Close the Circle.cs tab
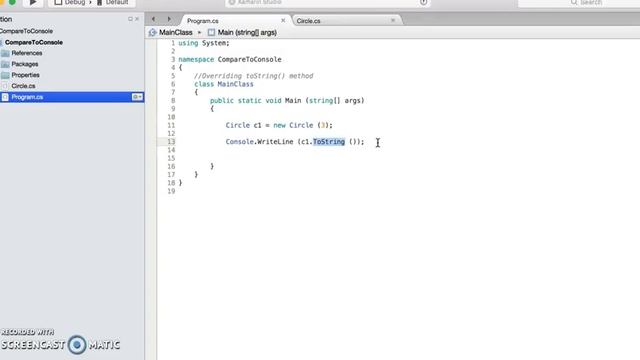Image resolution: width=640 pixels, height=360 pixels. 393,20
